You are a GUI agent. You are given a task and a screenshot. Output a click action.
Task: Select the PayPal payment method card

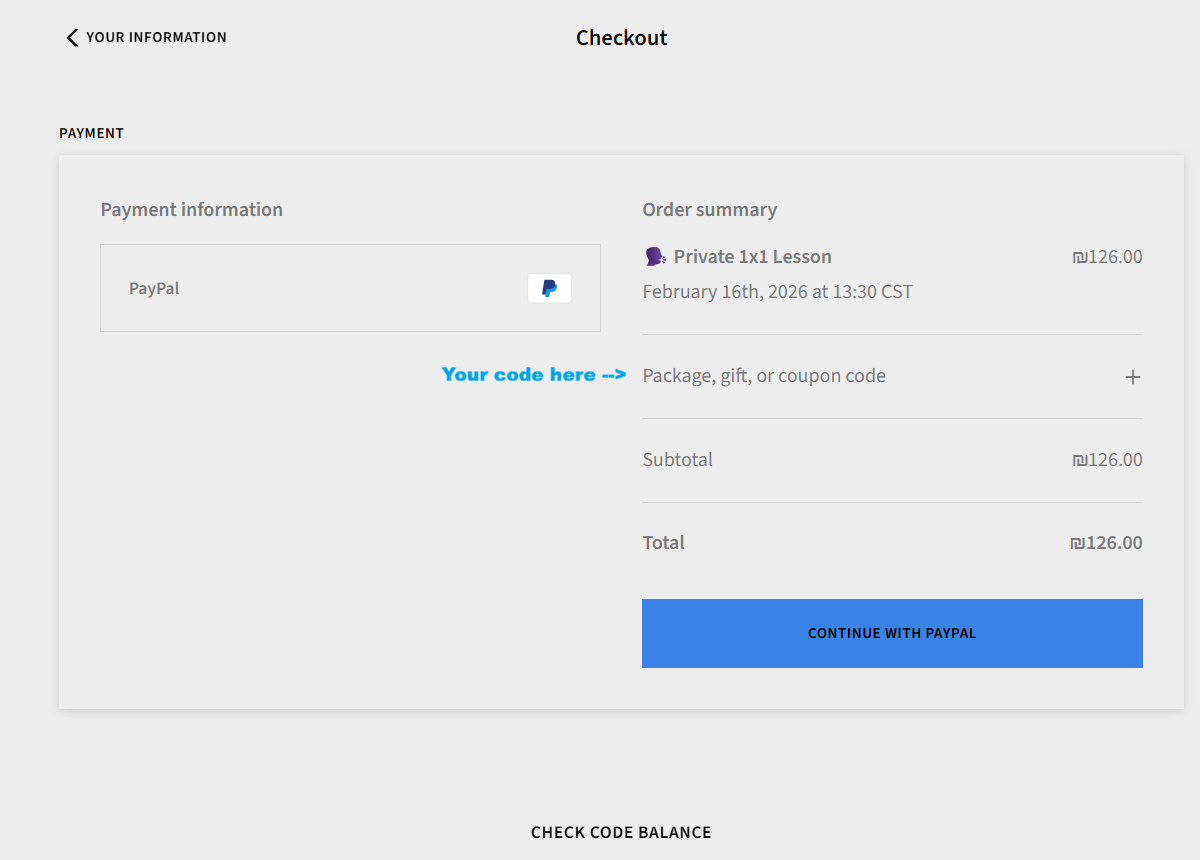tap(350, 287)
